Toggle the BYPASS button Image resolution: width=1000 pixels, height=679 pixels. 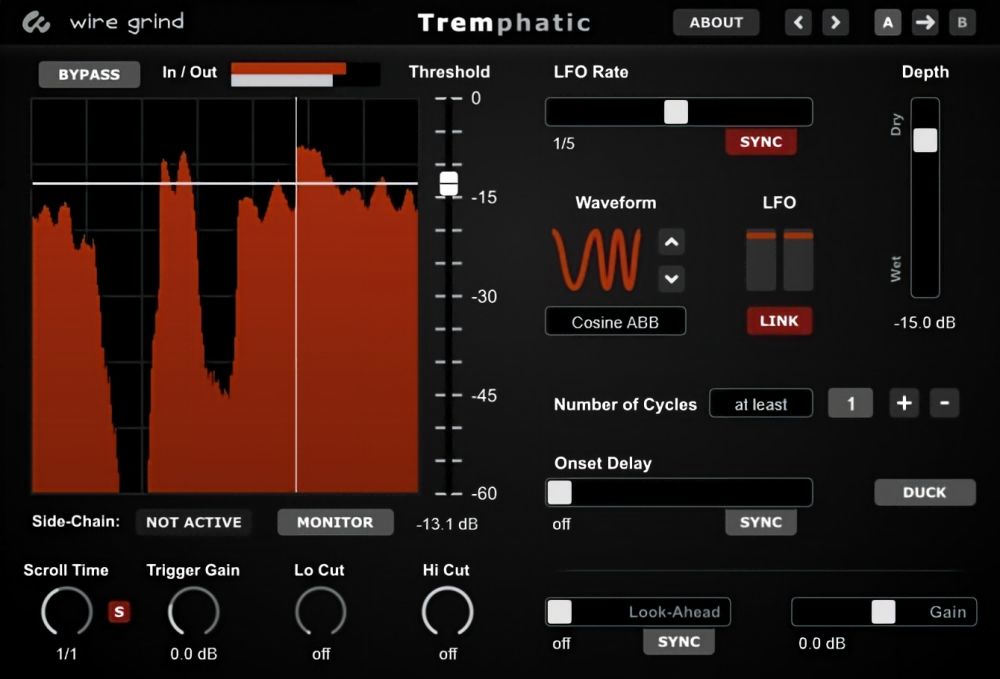89,75
